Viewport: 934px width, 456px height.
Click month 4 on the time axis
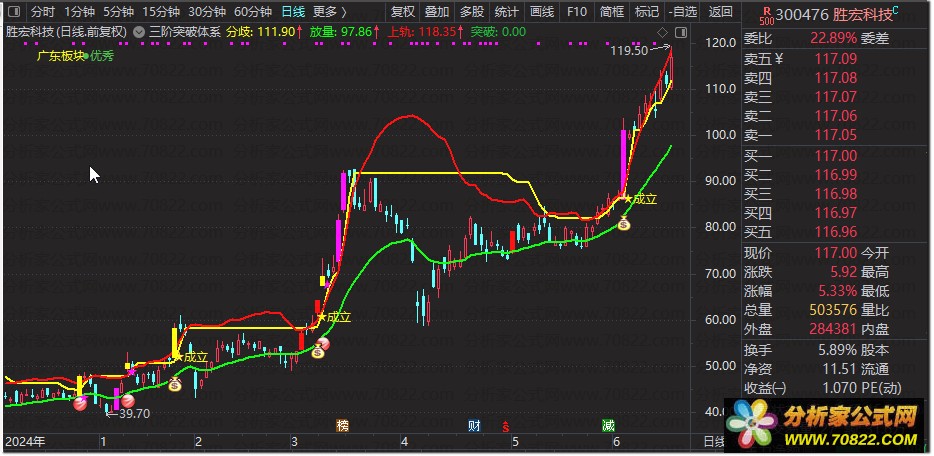coord(404,442)
